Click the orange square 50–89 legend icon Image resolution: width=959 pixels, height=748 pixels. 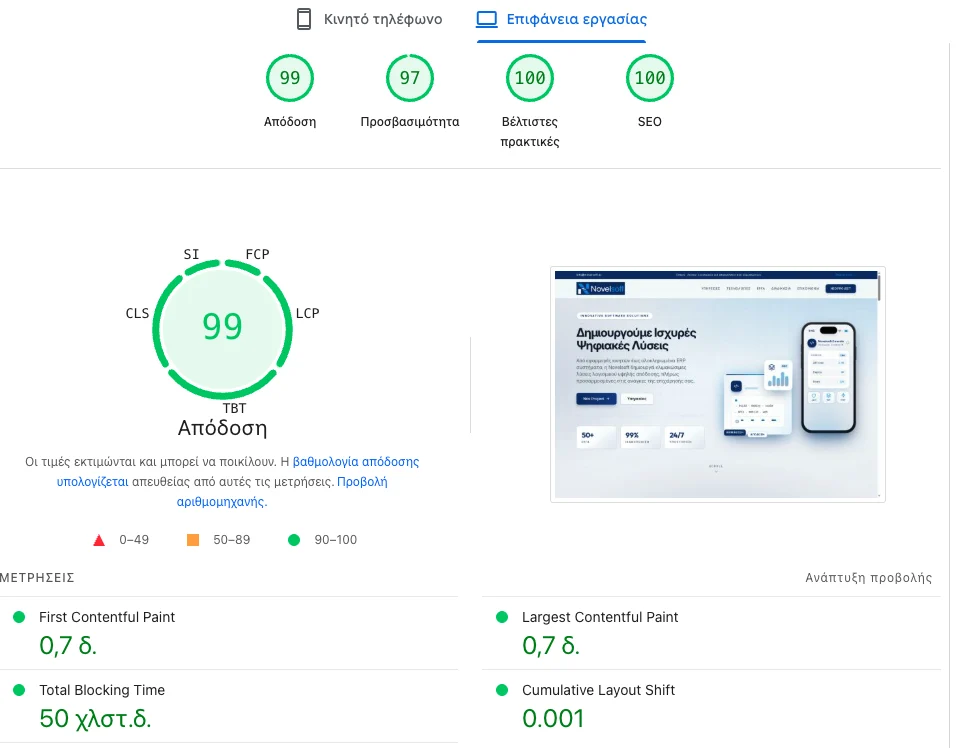[193, 539]
